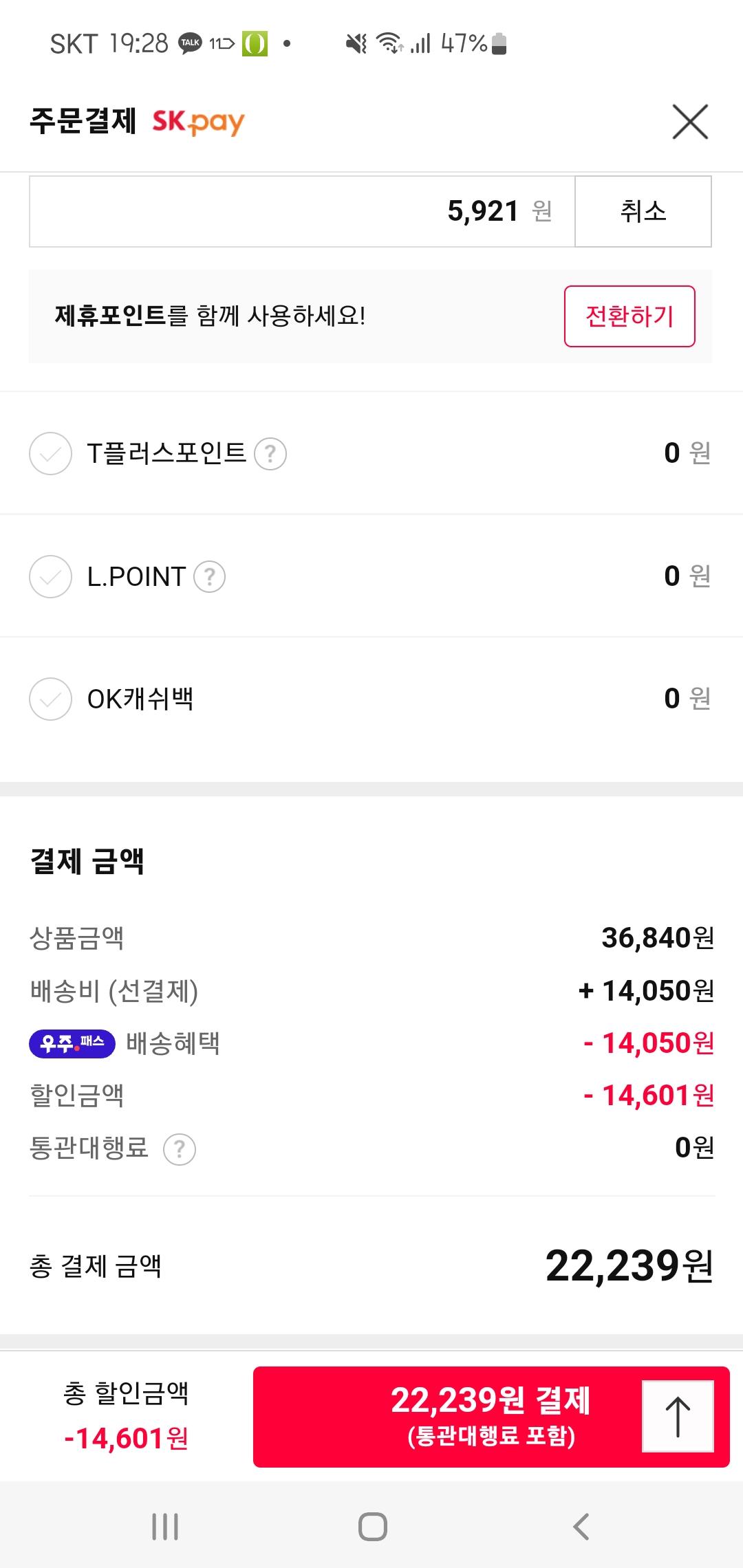Go back with navigation back arrow

[x=581, y=1527]
